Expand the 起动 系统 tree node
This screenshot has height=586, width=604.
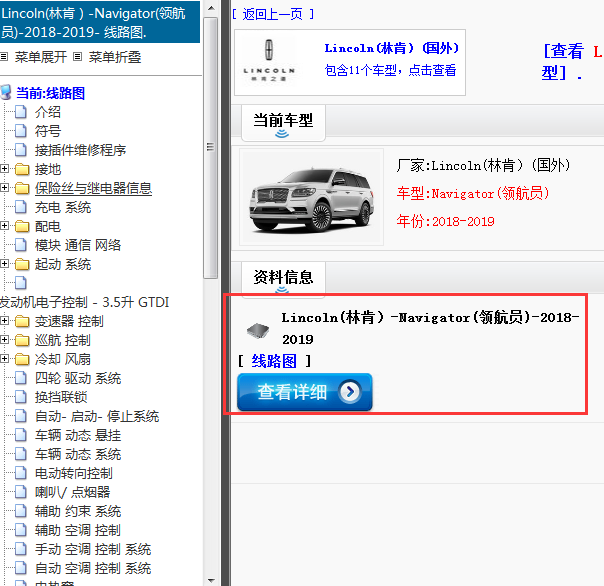[x=4, y=264]
